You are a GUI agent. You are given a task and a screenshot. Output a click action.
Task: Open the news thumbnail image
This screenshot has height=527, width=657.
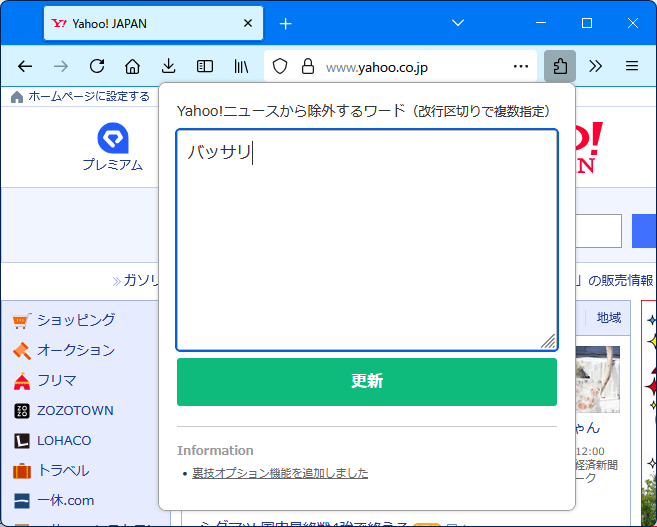click(598, 379)
